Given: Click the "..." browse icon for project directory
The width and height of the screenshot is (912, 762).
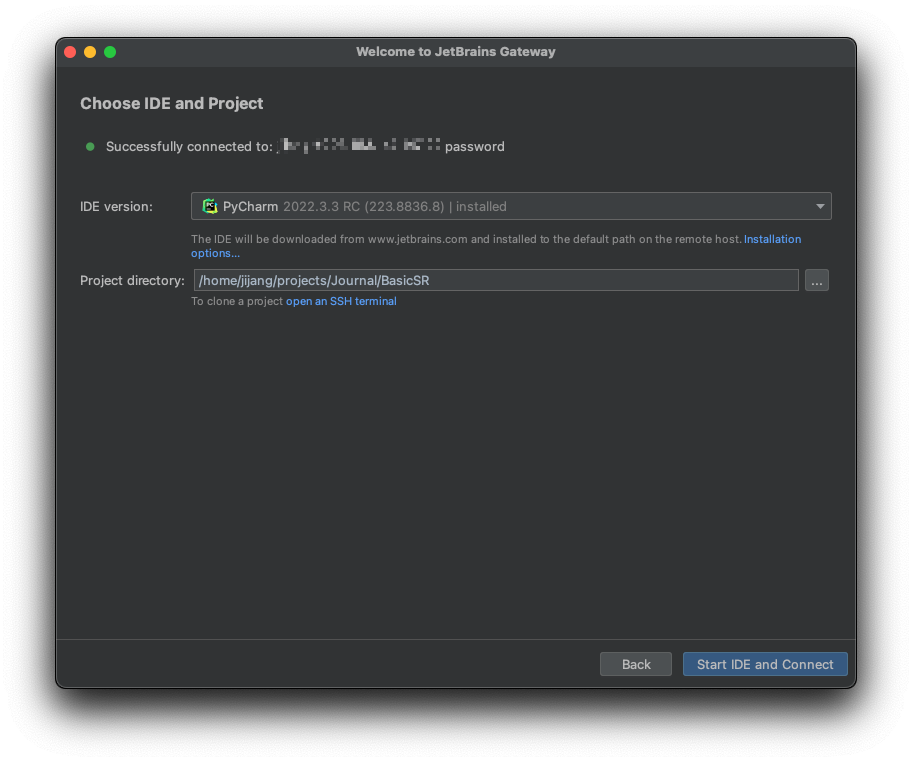Looking at the screenshot, I should [816, 280].
